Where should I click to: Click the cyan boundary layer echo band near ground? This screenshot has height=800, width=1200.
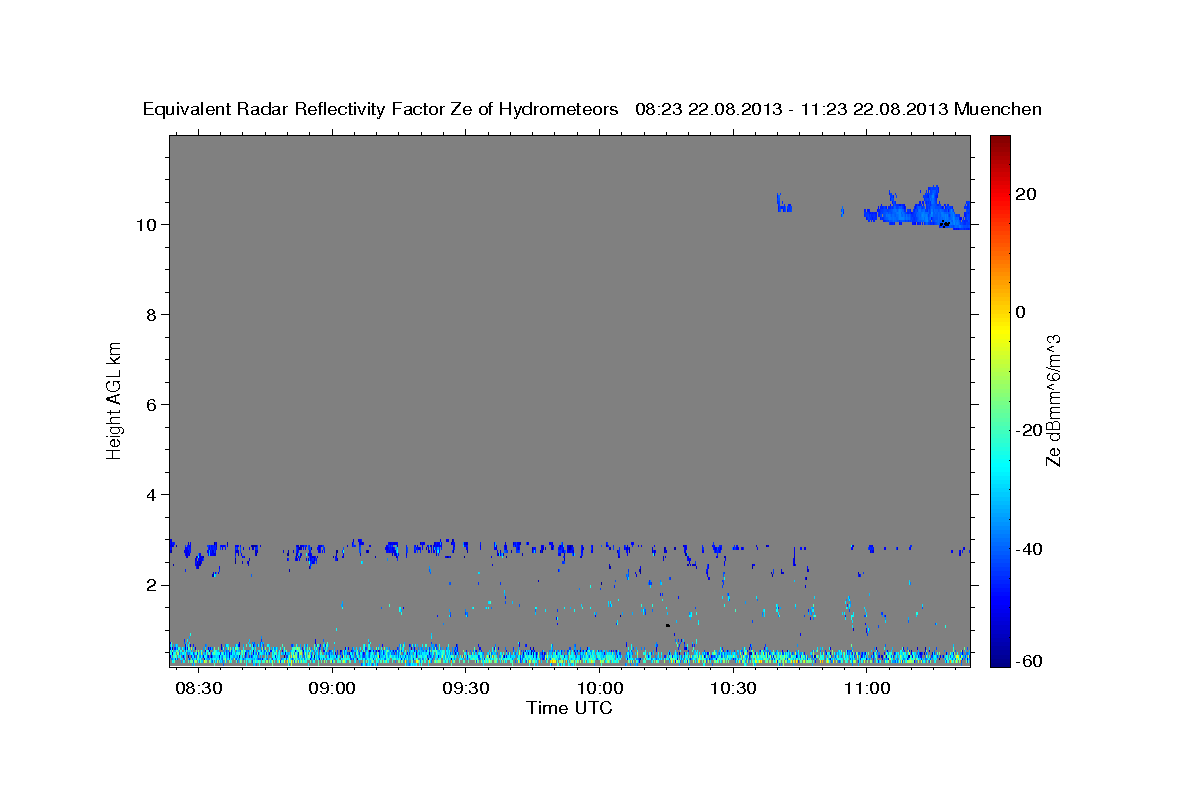tap(570, 655)
